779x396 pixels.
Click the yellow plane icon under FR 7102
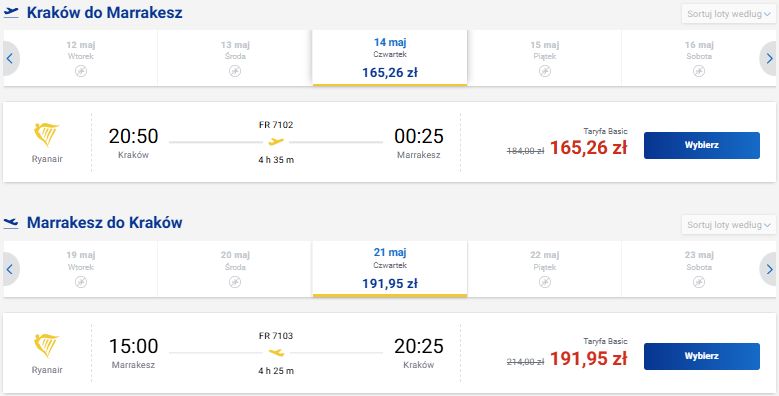click(276, 142)
